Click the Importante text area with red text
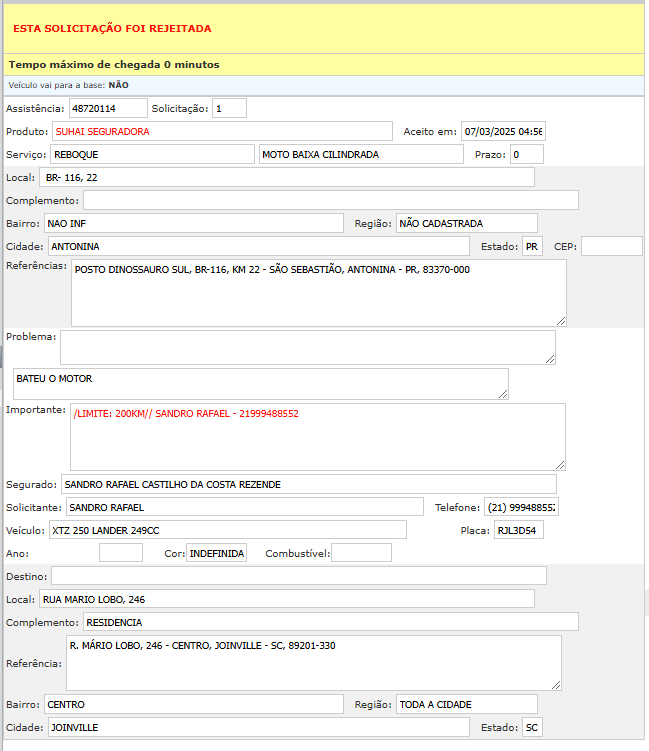This screenshot has width=649, height=751. coord(318,436)
